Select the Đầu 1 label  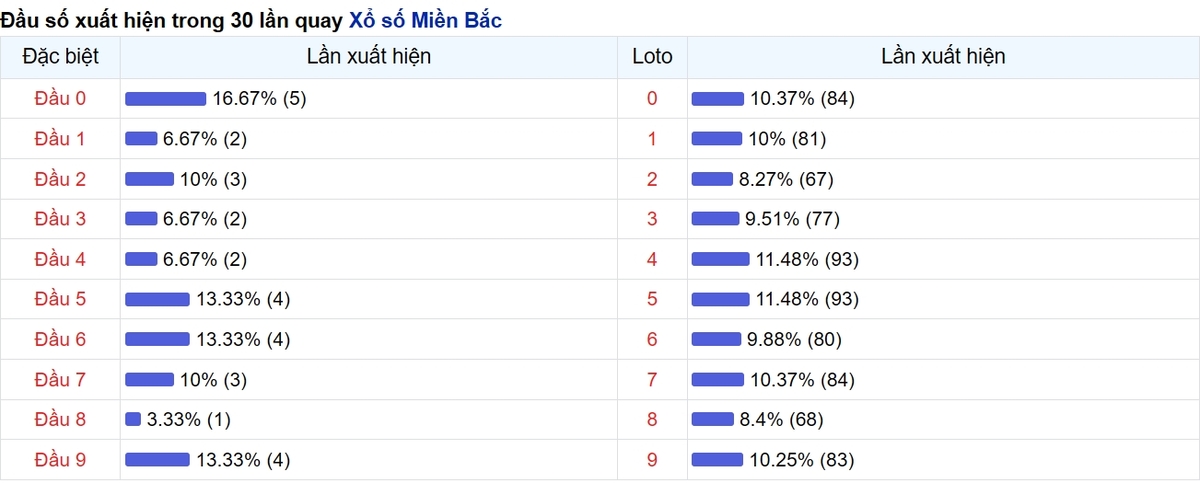click(x=60, y=139)
